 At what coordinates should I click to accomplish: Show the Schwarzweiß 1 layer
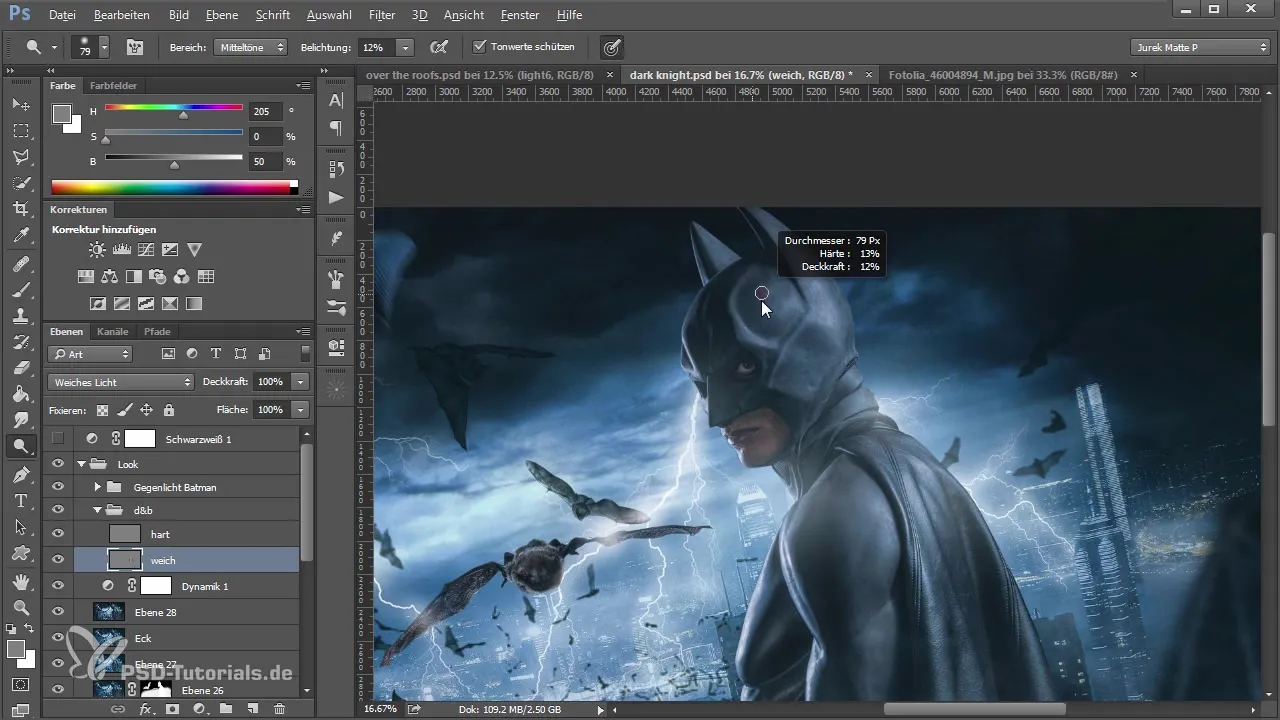pyautogui.click(x=58, y=438)
